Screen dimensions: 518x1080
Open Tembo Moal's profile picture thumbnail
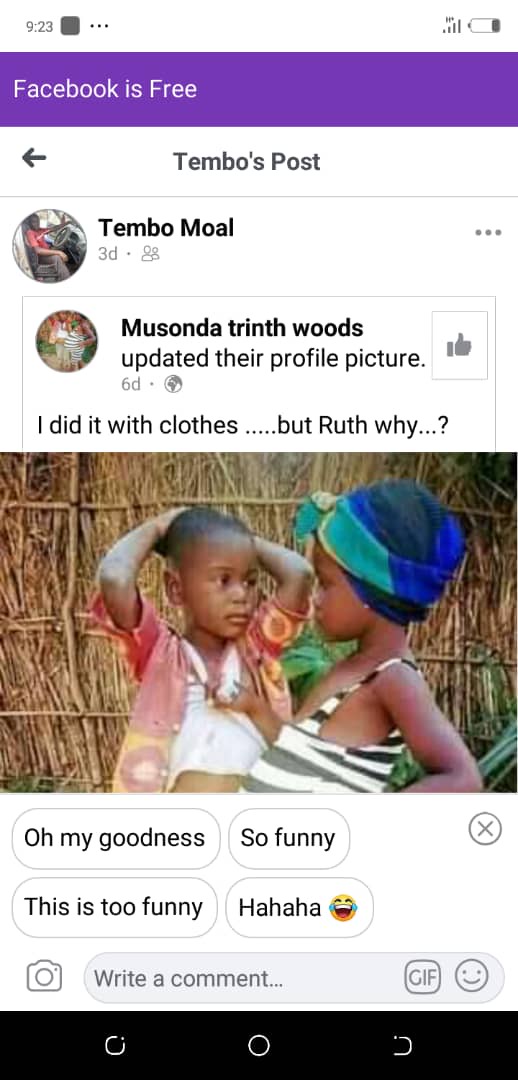[50, 246]
